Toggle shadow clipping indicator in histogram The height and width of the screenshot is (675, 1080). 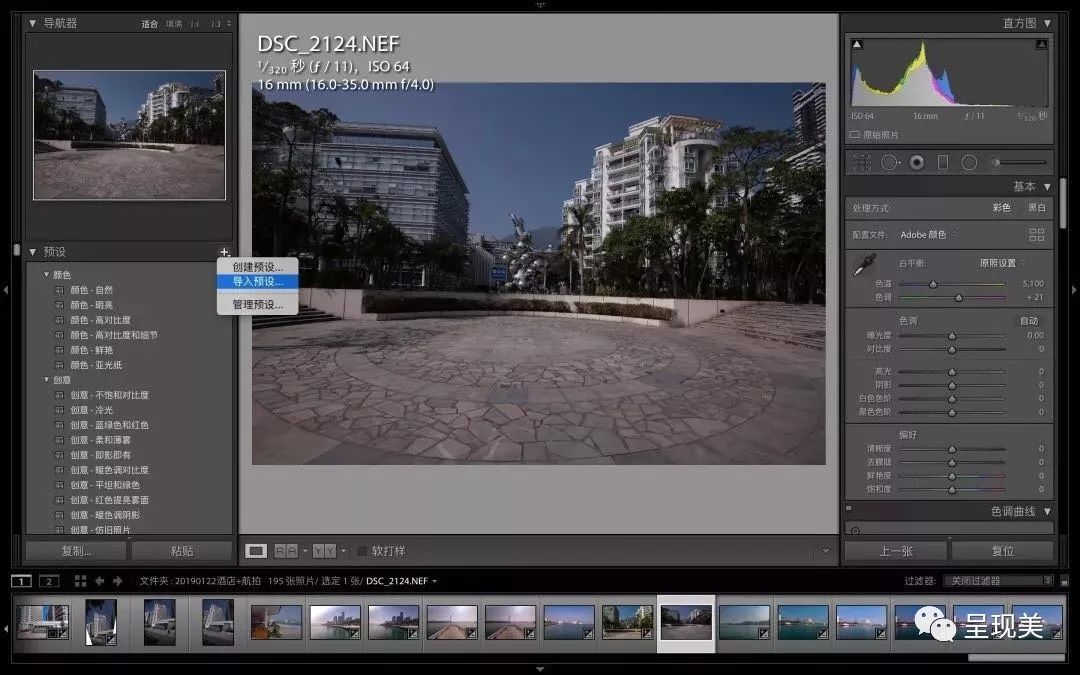857,45
